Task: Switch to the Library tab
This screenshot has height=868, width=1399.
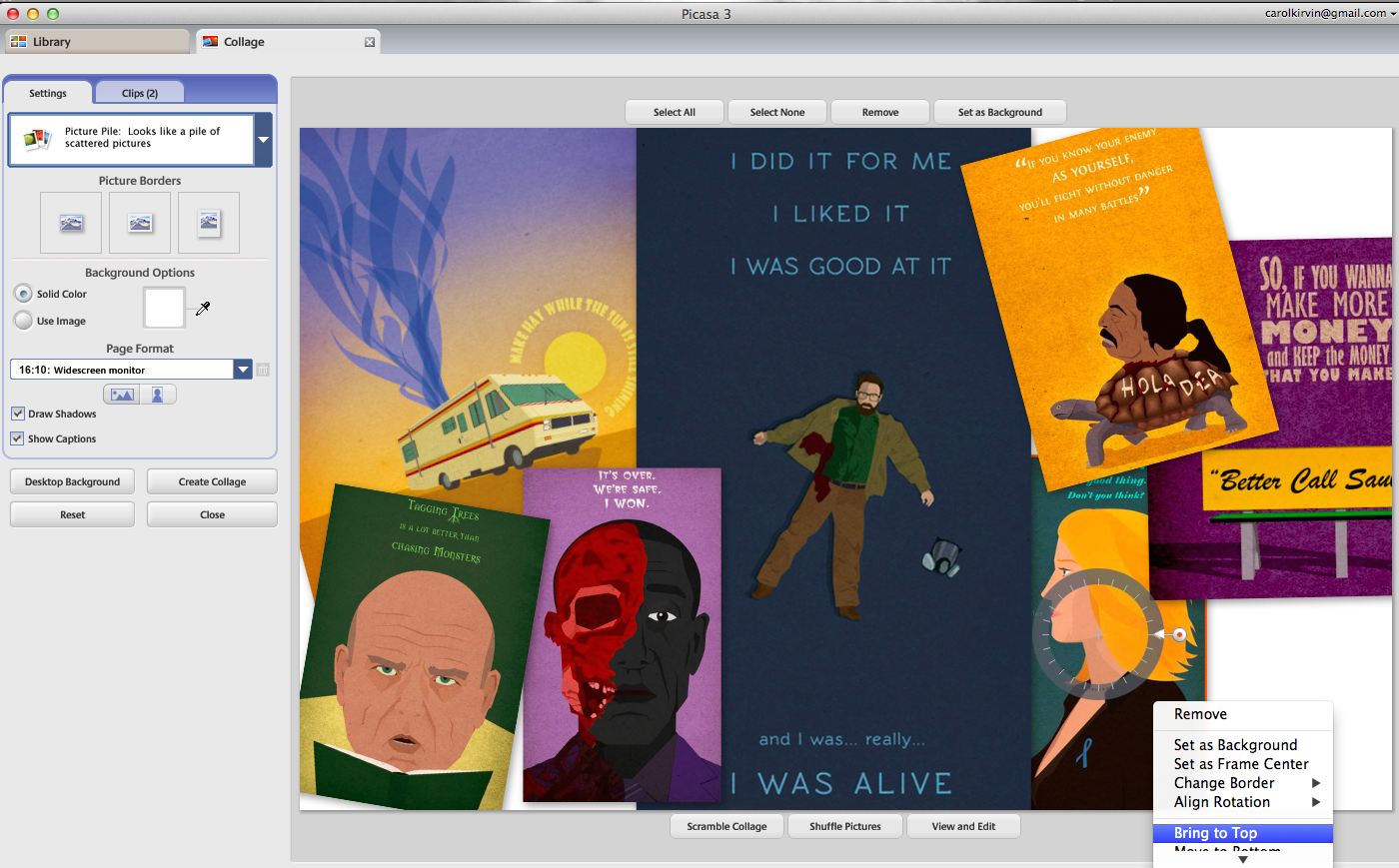Action: pos(97,42)
